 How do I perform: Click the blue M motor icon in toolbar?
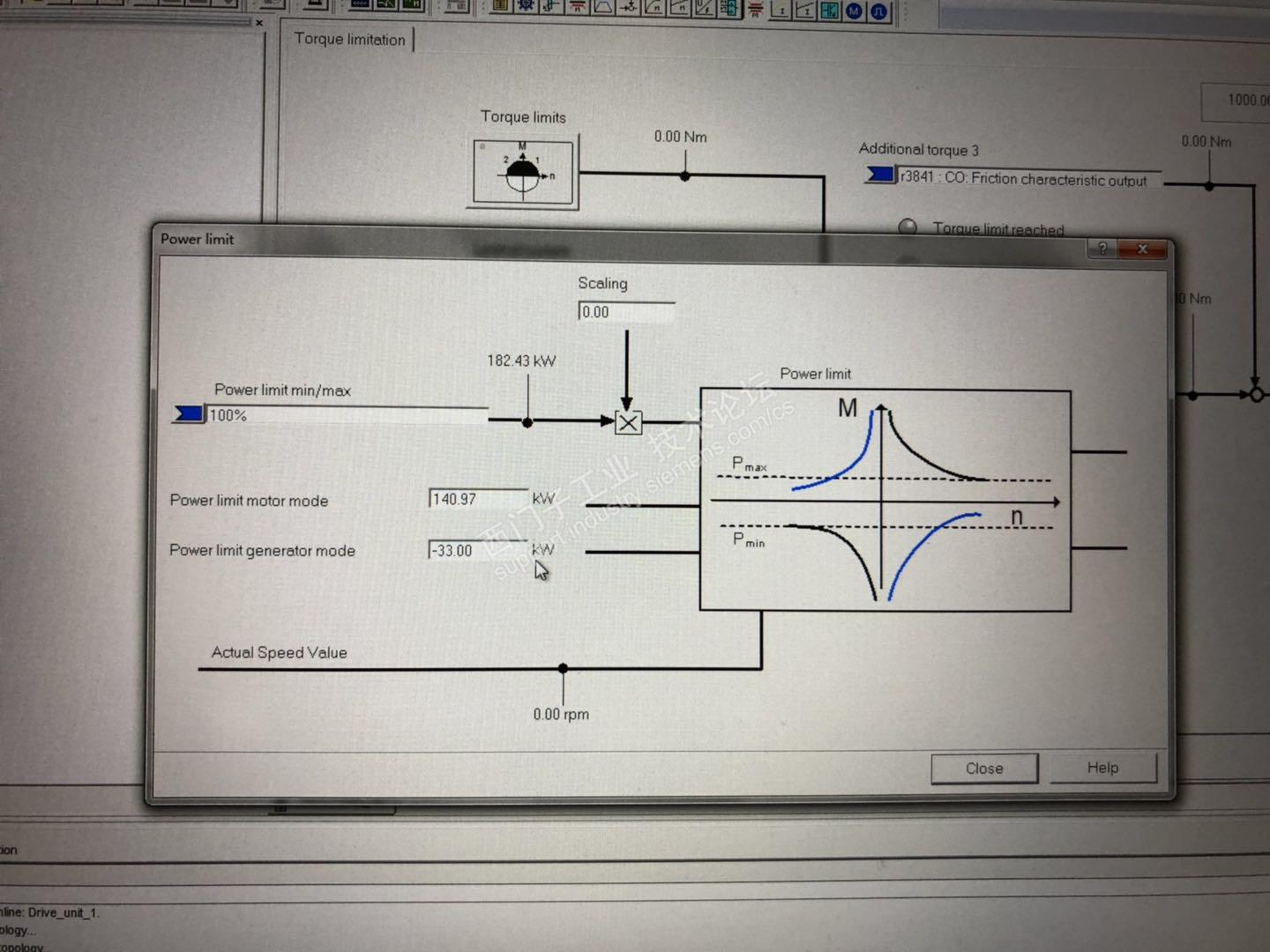854,11
